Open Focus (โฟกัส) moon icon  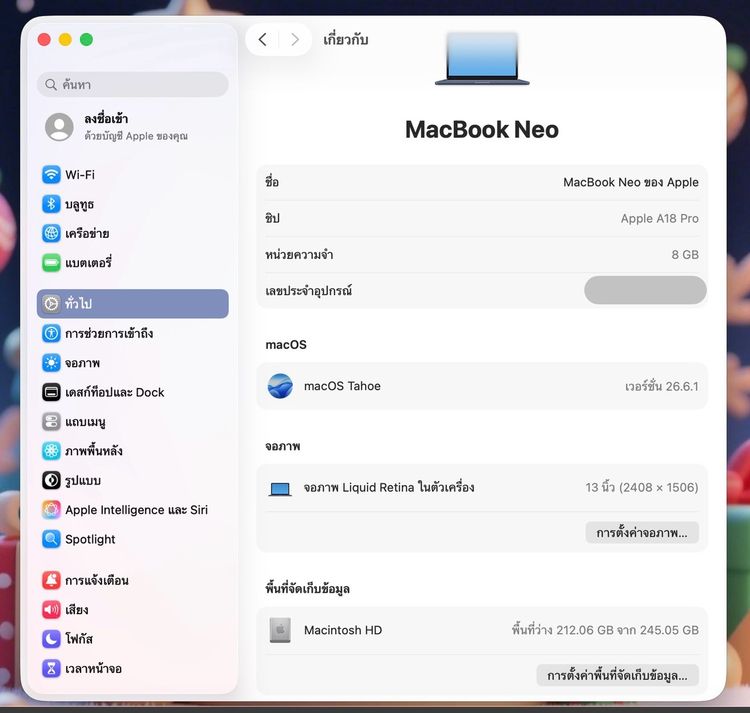pyautogui.click(x=51, y=639)
